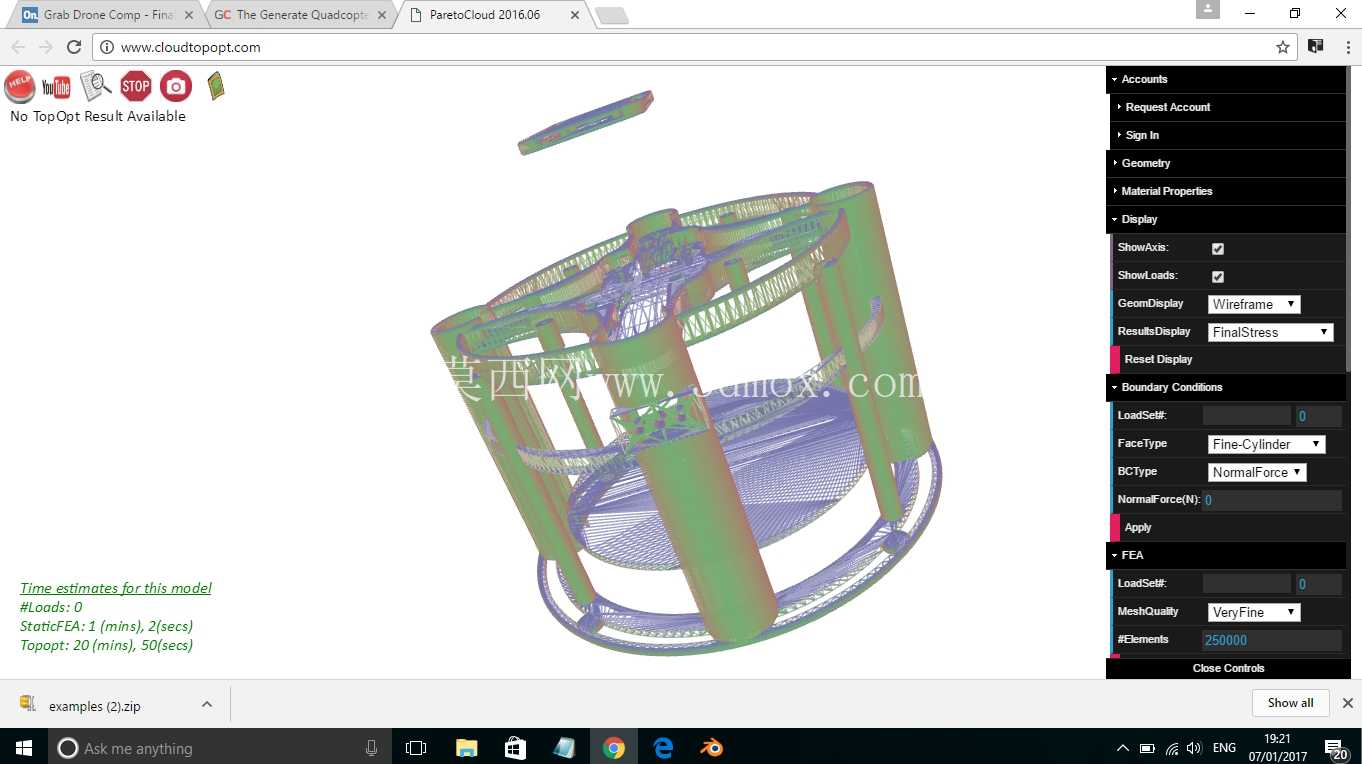Open the Action Center notifications icon
This screenshot has width=1362, height=764.
coord(1335,748)
